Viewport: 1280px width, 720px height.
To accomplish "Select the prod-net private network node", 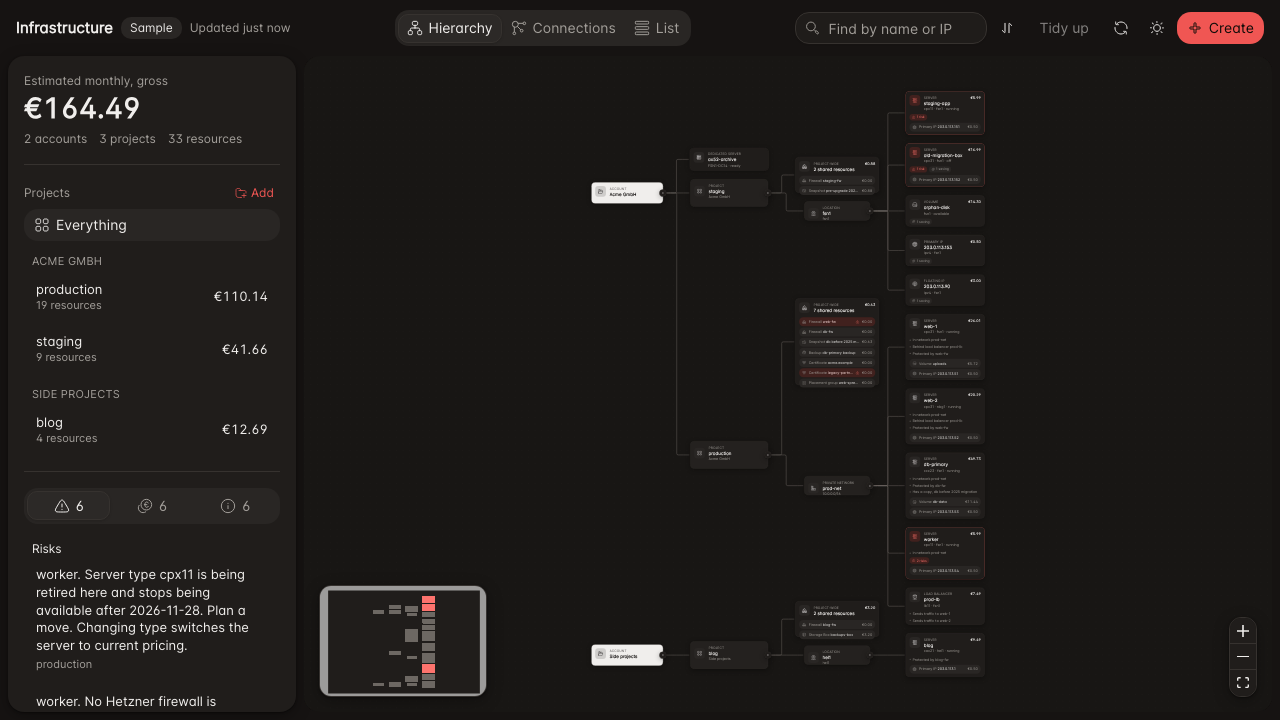I will 837,486.
